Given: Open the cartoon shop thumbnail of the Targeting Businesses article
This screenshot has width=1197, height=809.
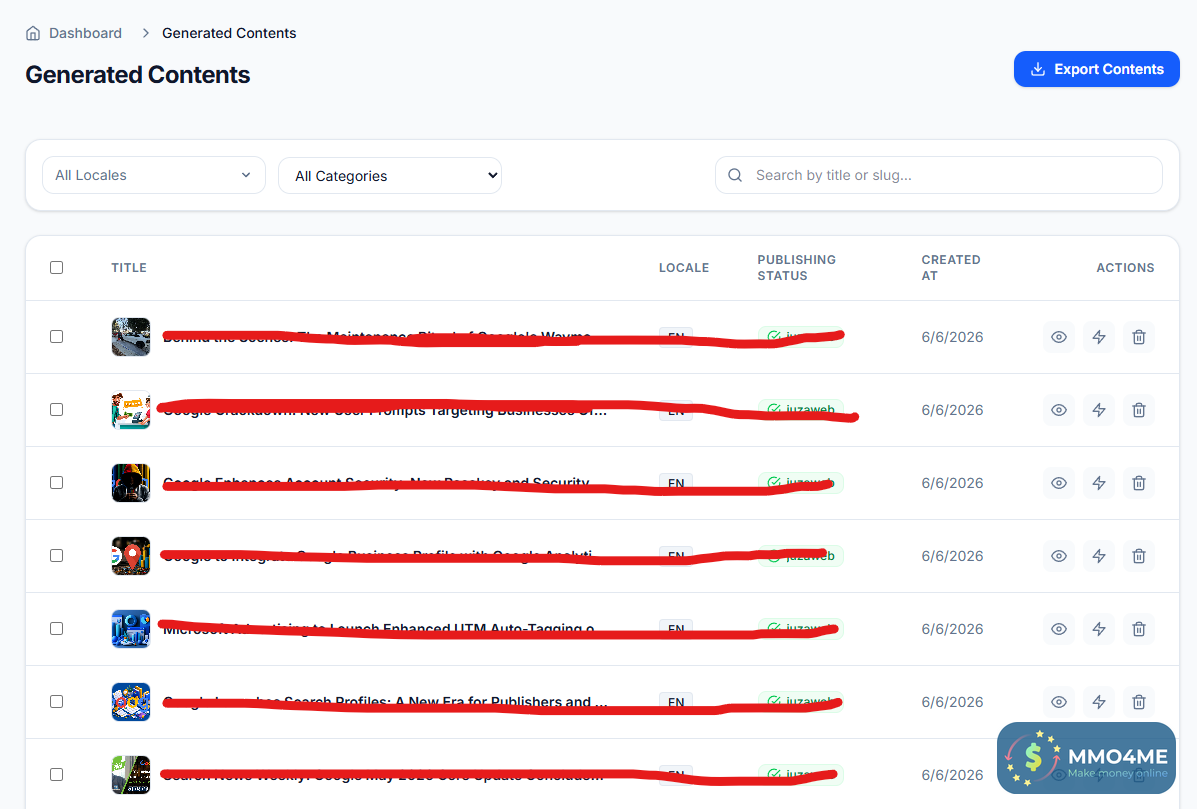Looking at the screenshot, I should pyautogui.click(x=131, y=410).
